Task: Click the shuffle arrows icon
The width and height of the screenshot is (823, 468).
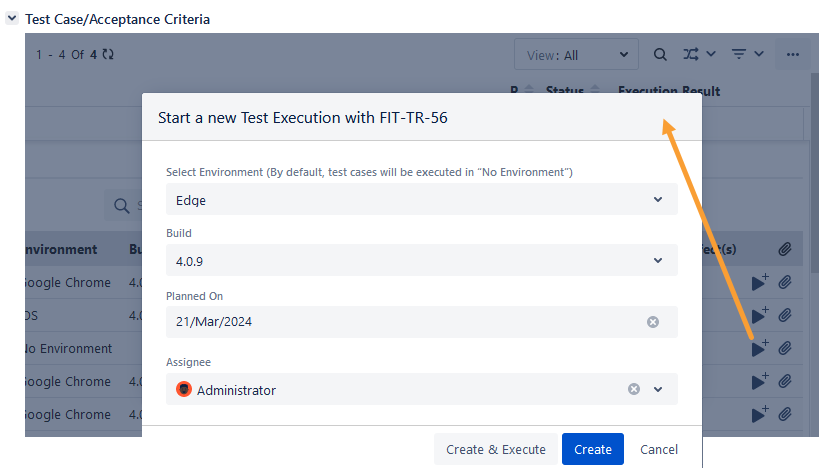Action: [x=691, y=54]
